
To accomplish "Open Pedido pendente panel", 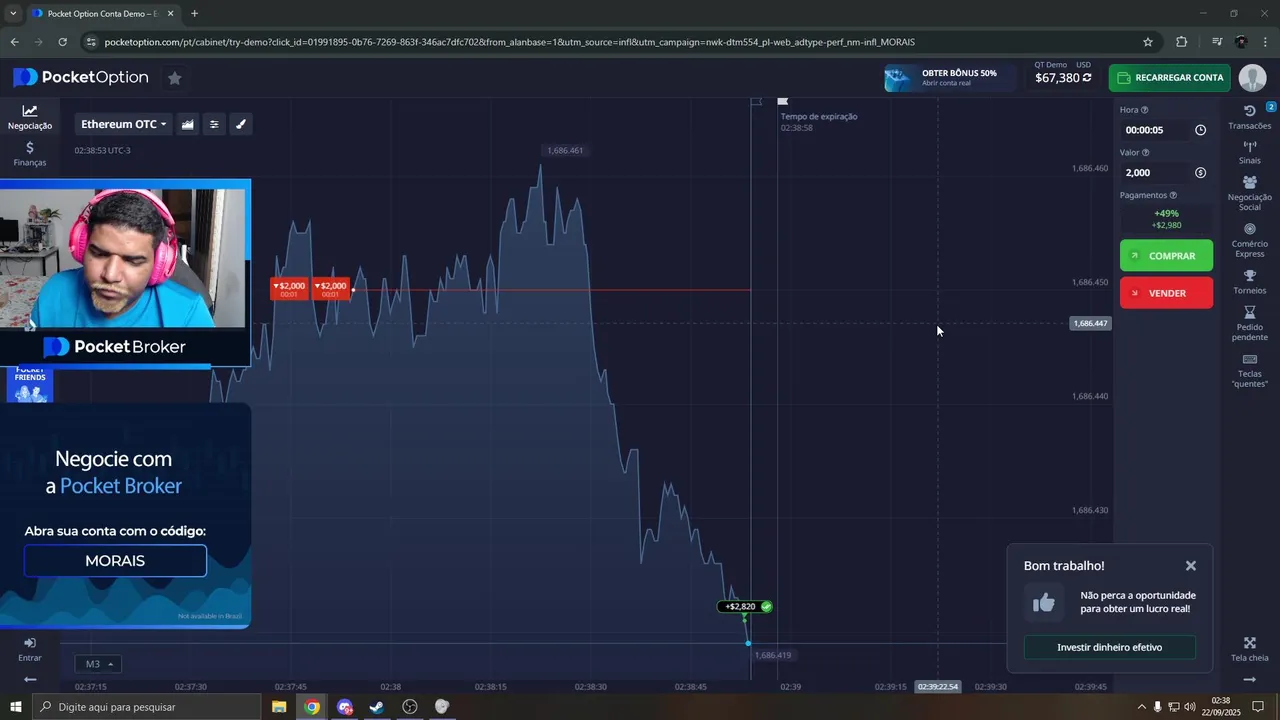I will point(1250,324).
